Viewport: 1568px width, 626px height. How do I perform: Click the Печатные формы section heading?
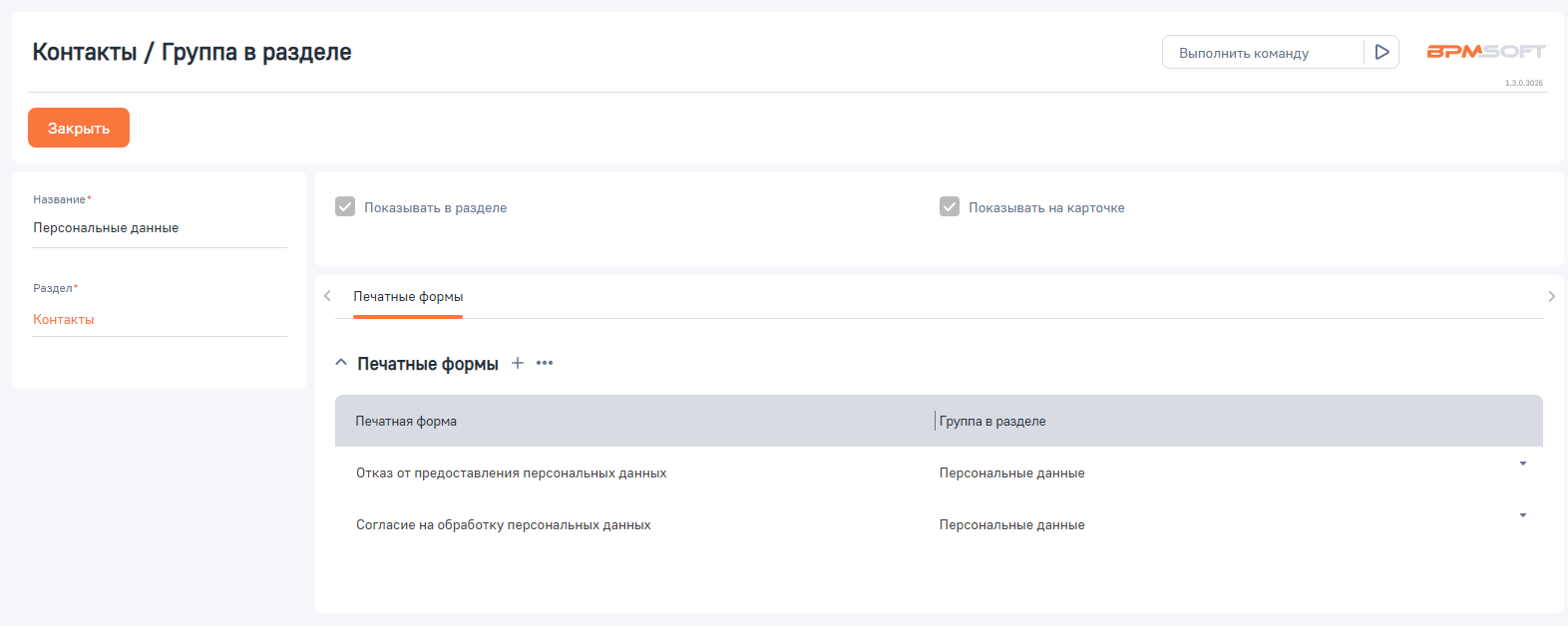[x=428, y=364]
